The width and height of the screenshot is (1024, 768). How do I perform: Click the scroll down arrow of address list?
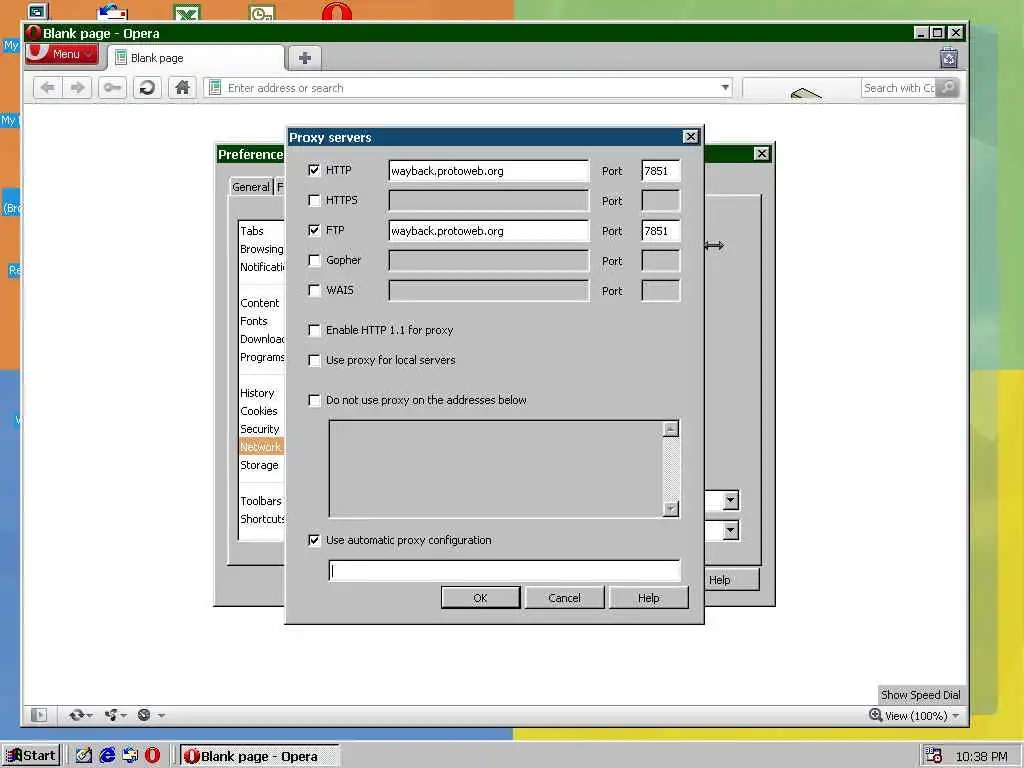click(x=671, y=509)
